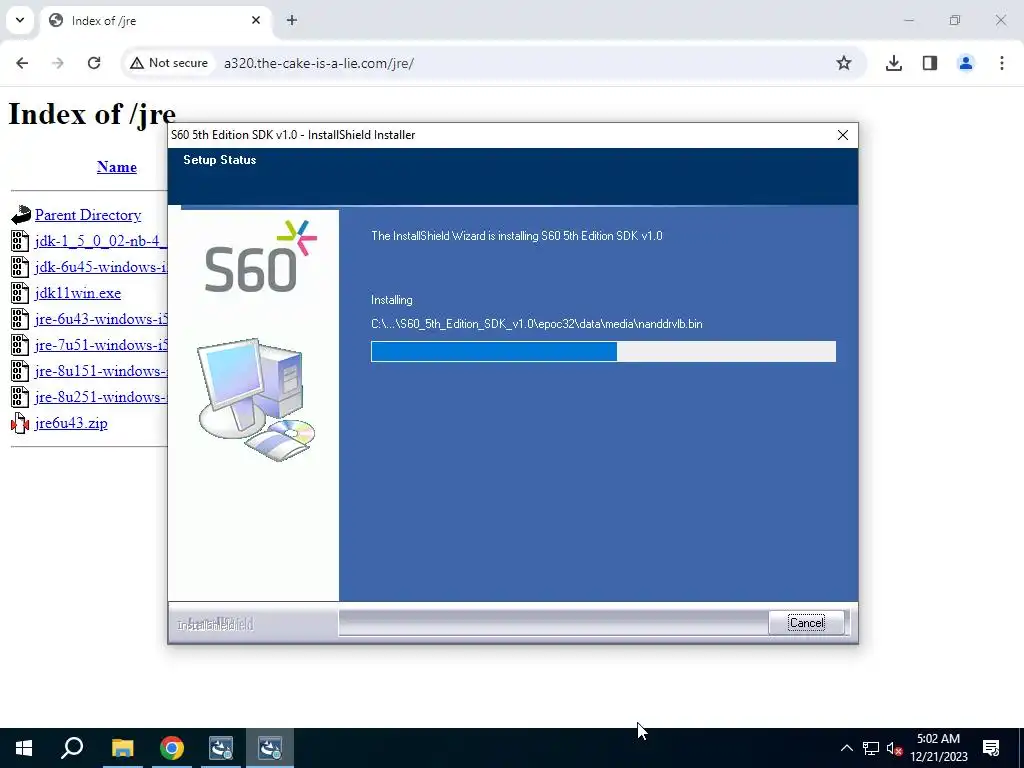Download jre-8u251-windows file
The height and width of the screenshot is (768, 1024).
click(x=101, y=397)
